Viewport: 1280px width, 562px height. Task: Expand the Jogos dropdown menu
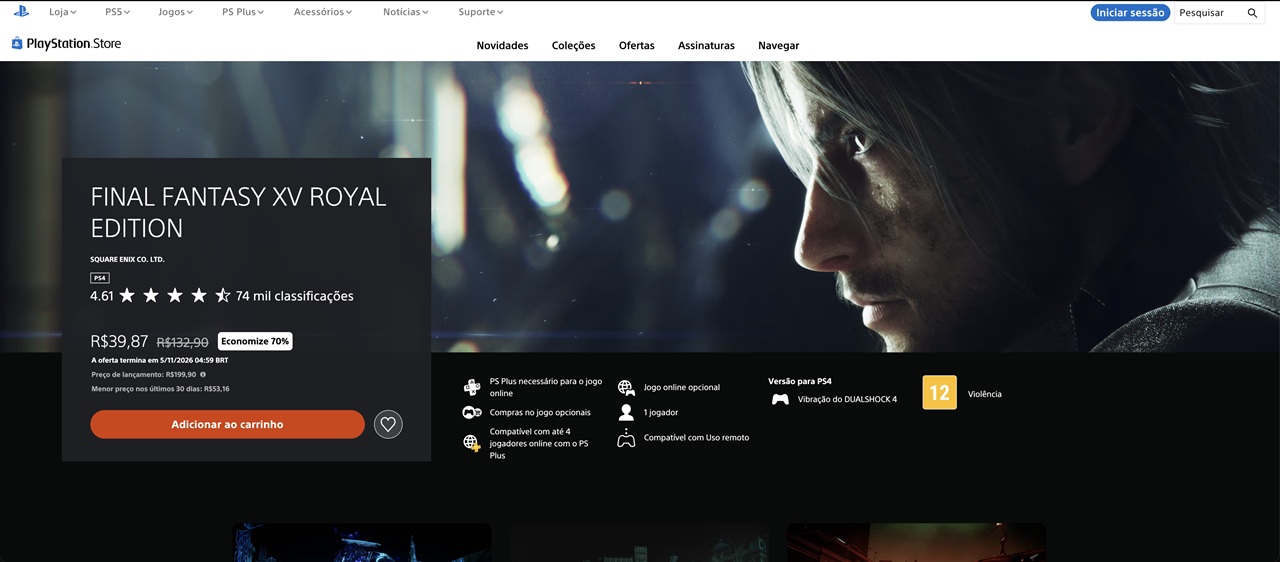[175, 12]
